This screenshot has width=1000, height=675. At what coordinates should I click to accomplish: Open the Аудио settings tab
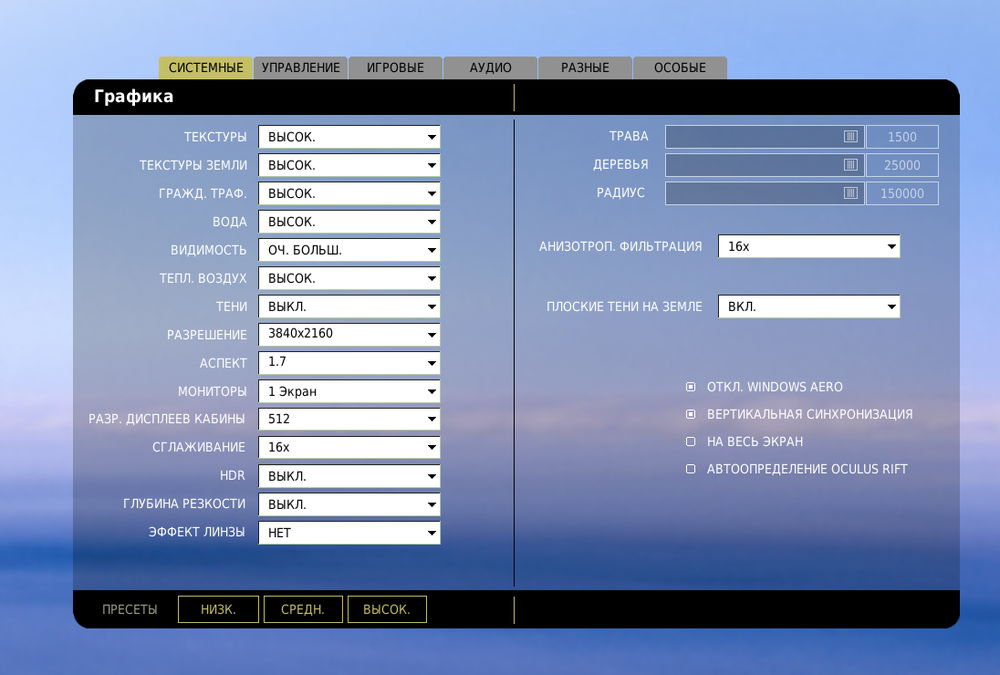[490, 67]
